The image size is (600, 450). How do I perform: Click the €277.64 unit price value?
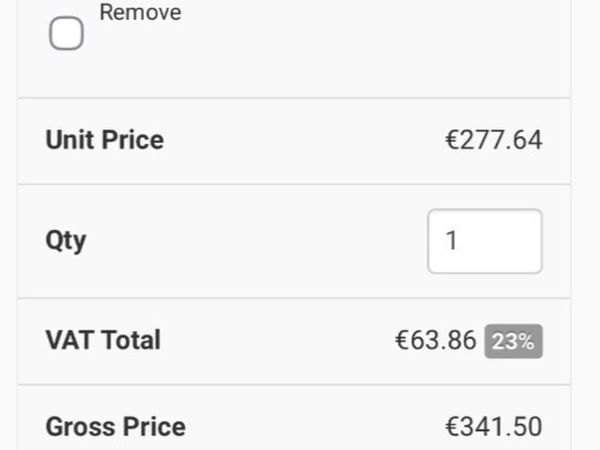[493, 140]
